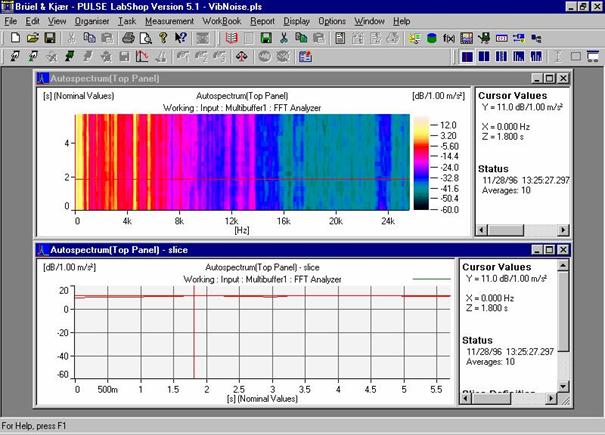Click the Copy icon in the toolbar
The width and height of the screenshot is (605, 435).
coord(89,38)
